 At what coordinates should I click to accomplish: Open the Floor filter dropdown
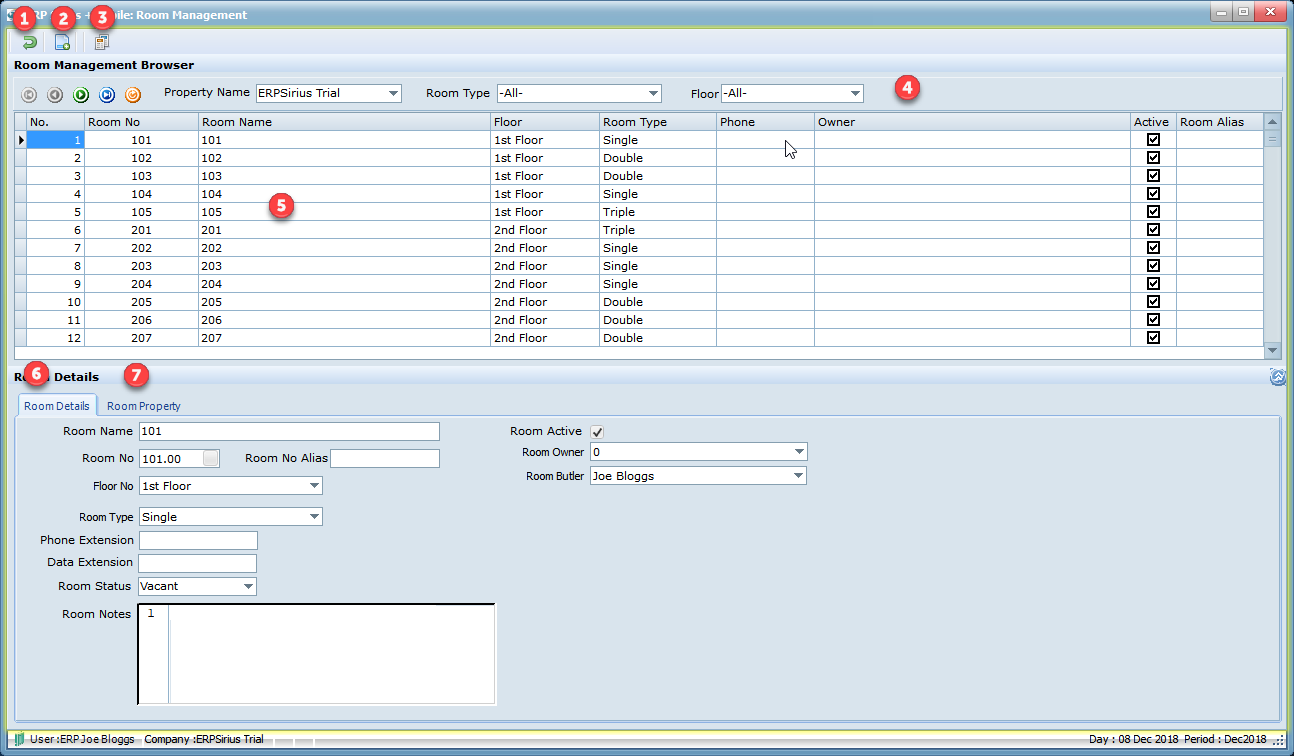(x=855, y=93)
